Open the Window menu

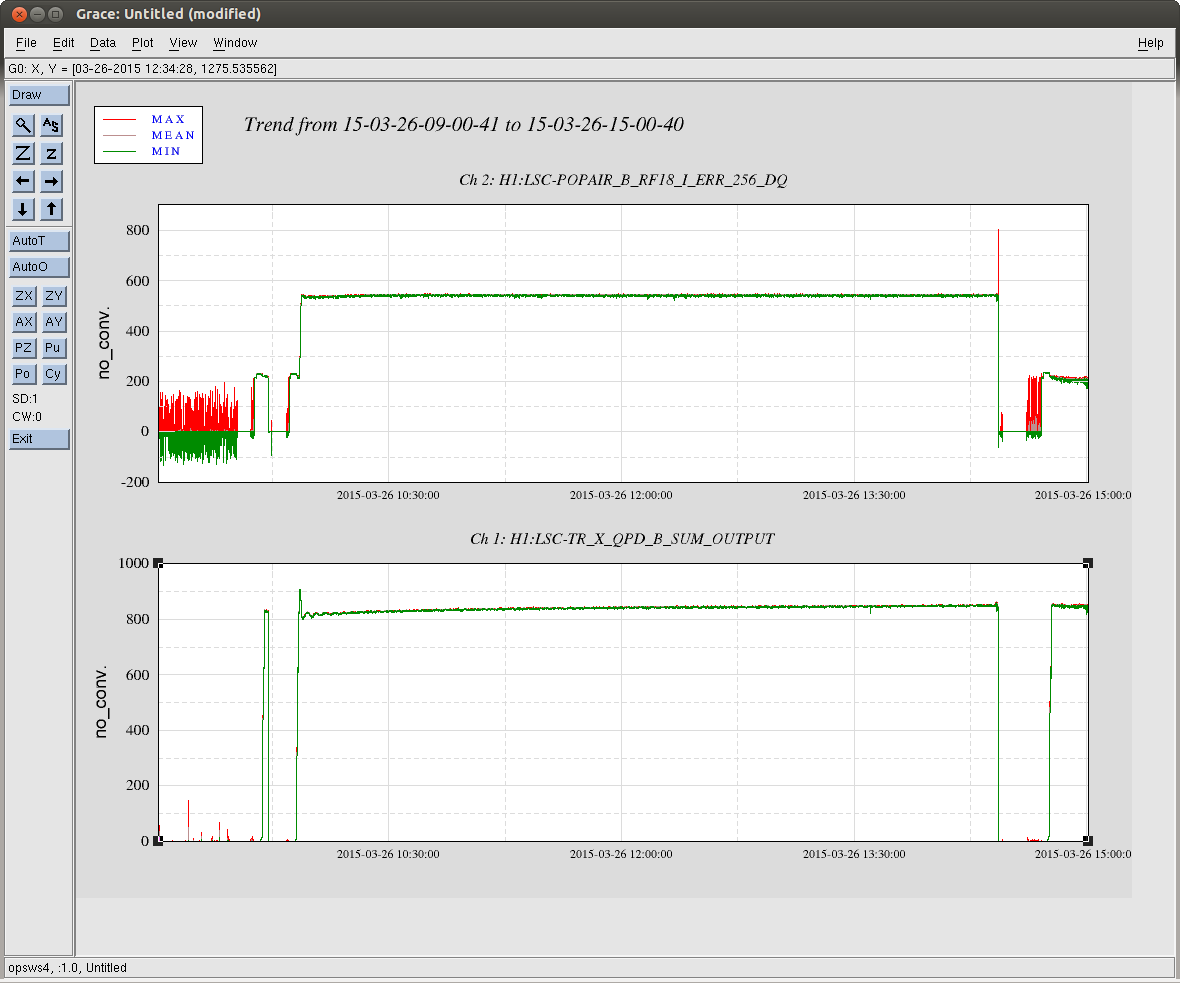coord(235,43)
